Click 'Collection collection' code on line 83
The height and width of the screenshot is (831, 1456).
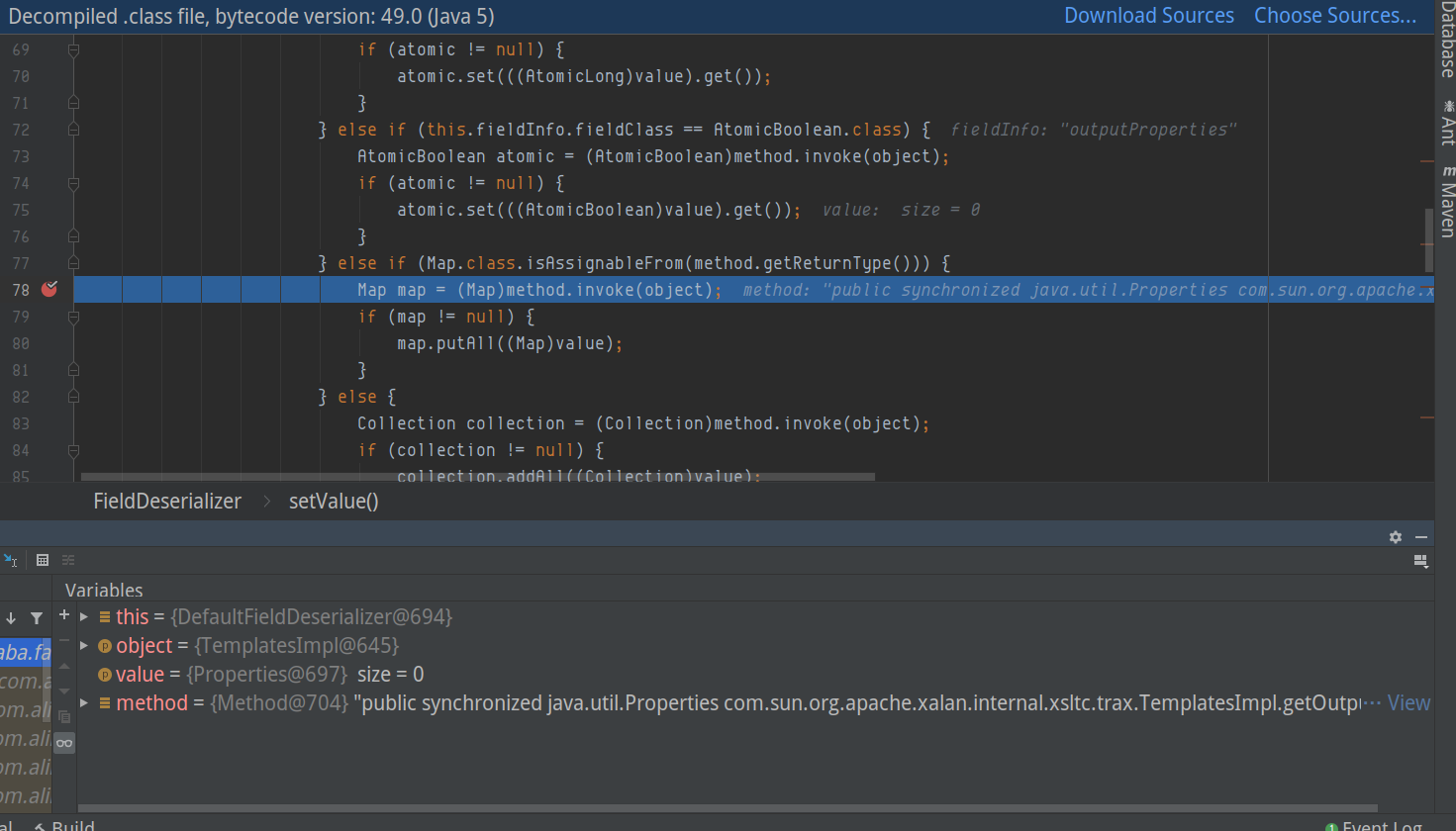tap(461, 423)
